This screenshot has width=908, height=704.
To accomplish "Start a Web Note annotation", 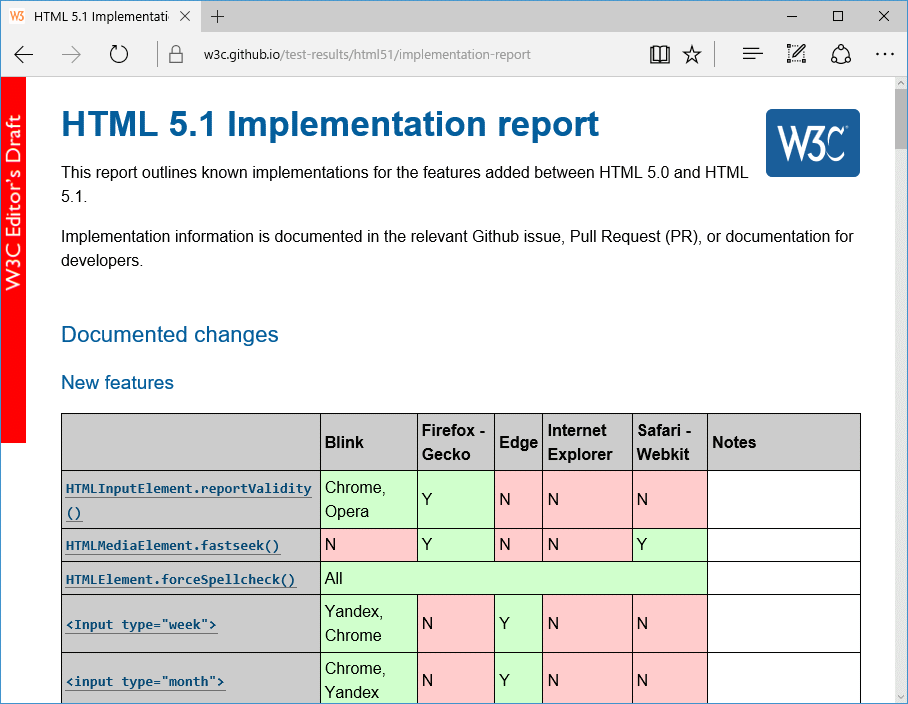I will [x=796, y=54].
